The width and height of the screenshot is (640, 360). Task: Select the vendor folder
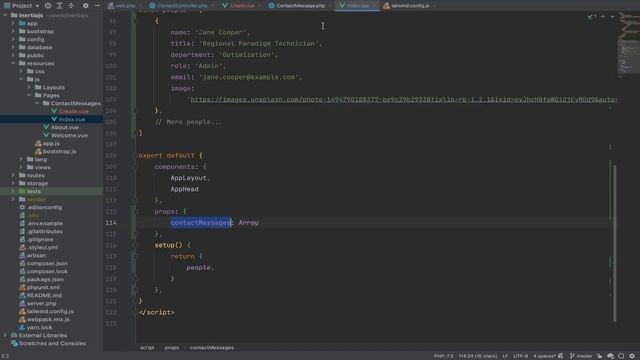click(x=36, y=199)
